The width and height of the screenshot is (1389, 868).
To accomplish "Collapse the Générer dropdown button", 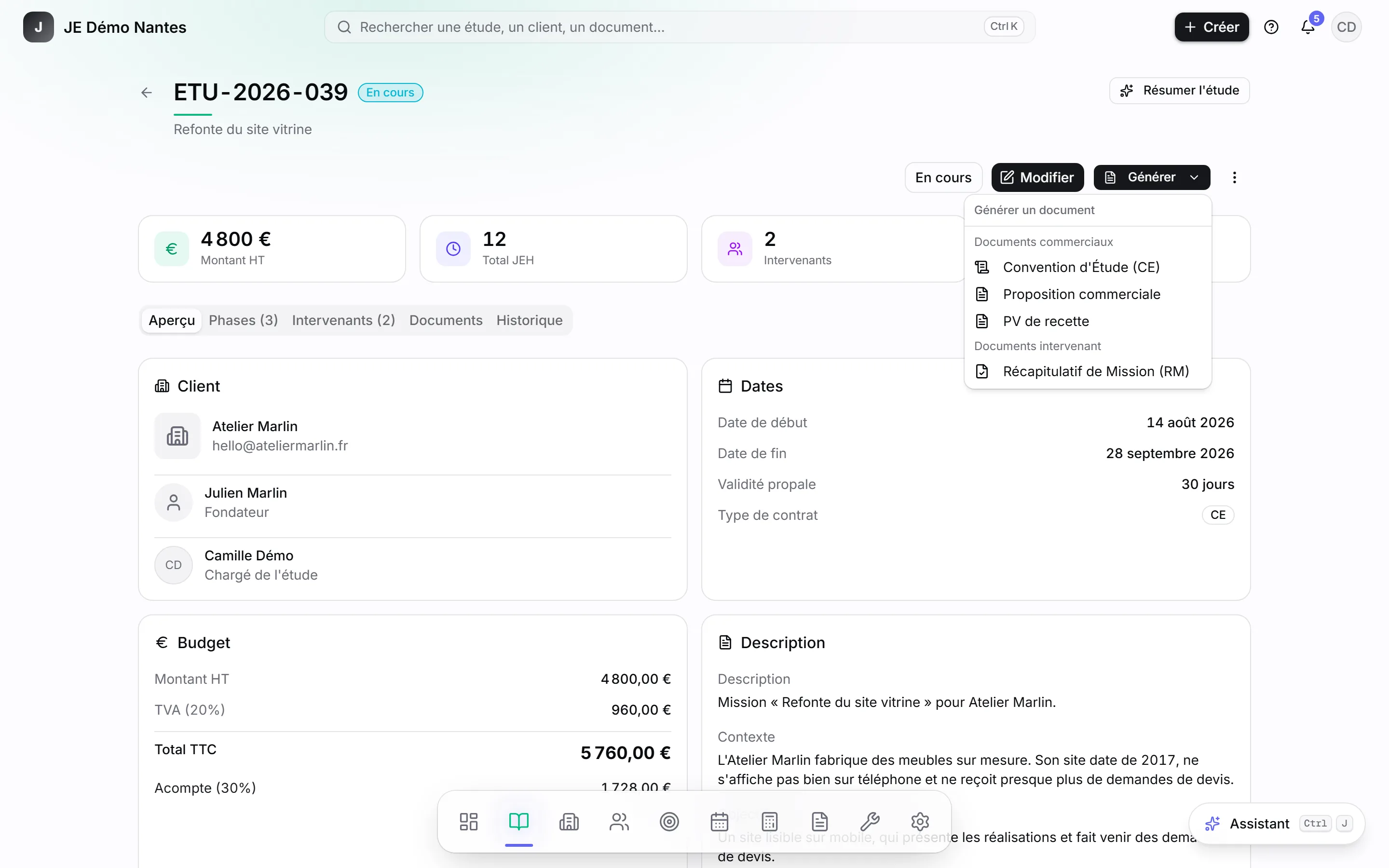I will pos(1151,177).
